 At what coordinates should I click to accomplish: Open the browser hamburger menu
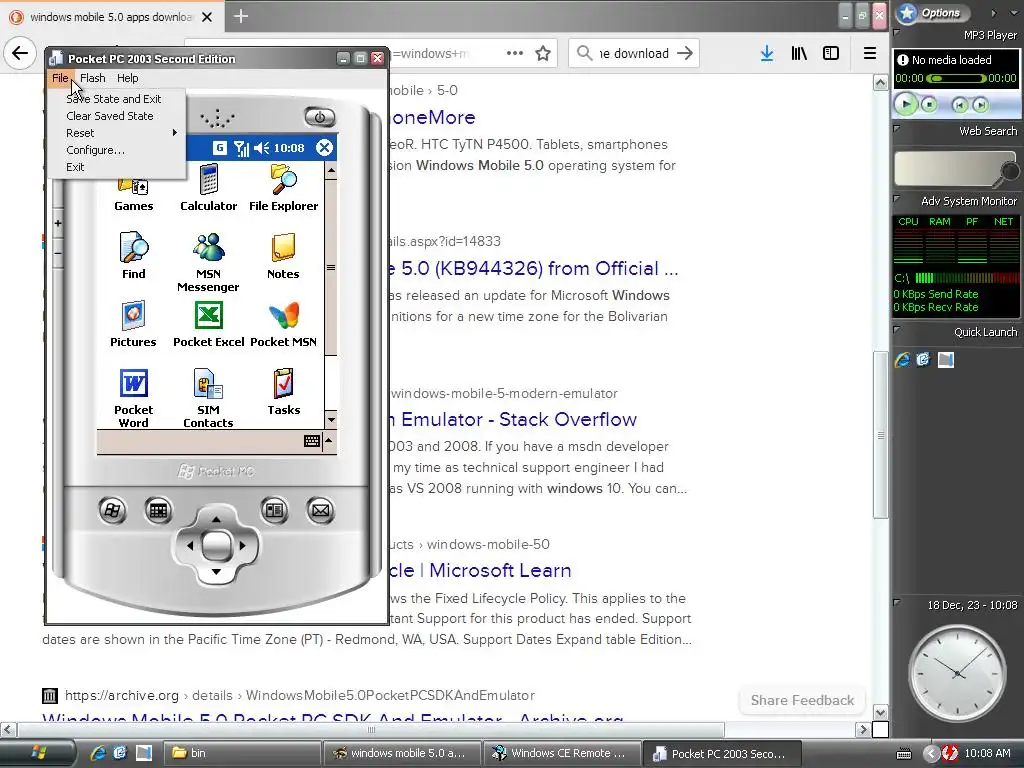pos(870,54)
